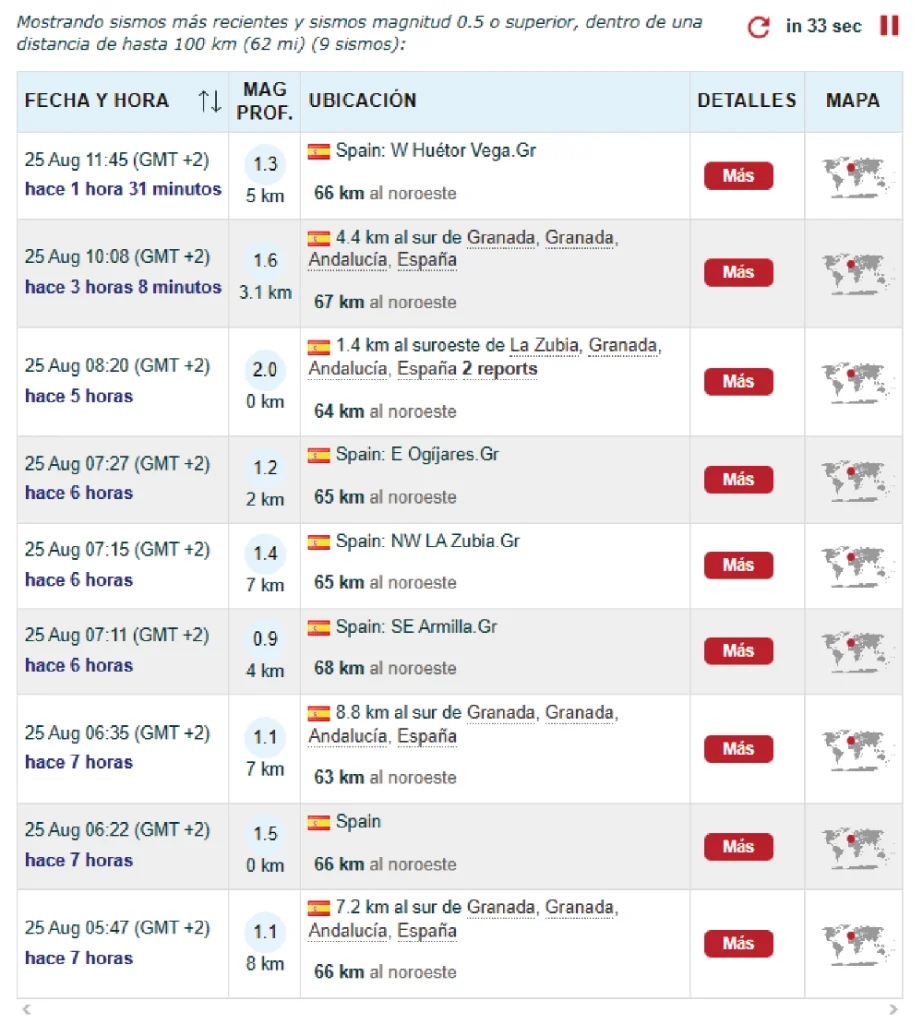Open map icon for La Zubia 08:20 quake
923x1024 pixels.
point(855,382)
